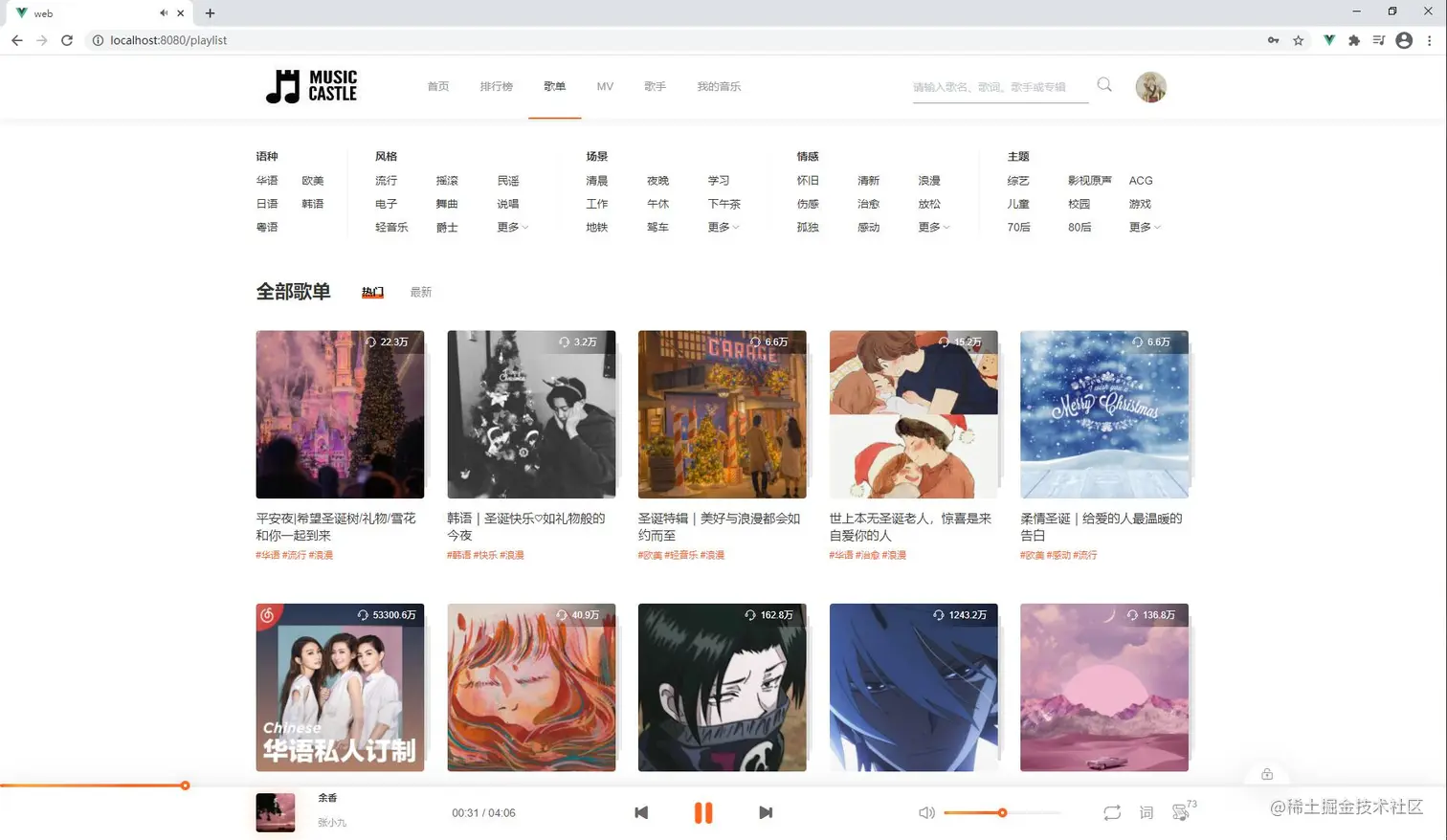Mute the volume speaker icon
The height and width of the screenshot is (840, 1447).
point(926,812)
